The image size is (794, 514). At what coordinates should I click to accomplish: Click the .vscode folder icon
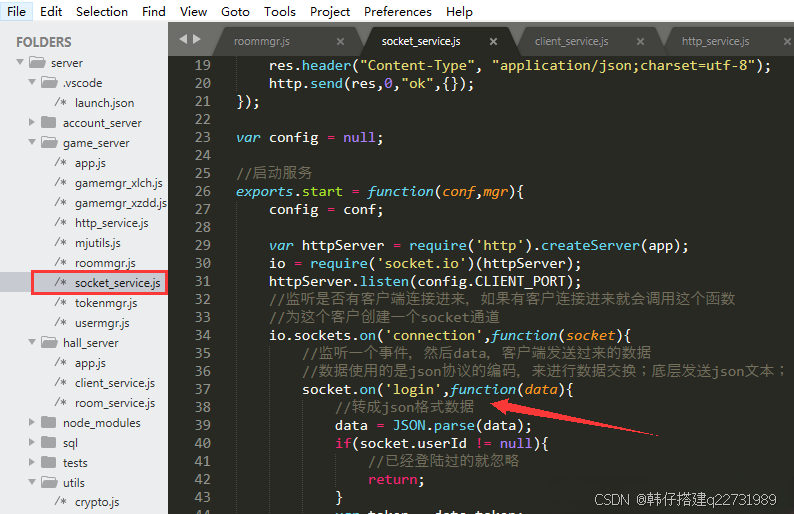tap(49, 82)
